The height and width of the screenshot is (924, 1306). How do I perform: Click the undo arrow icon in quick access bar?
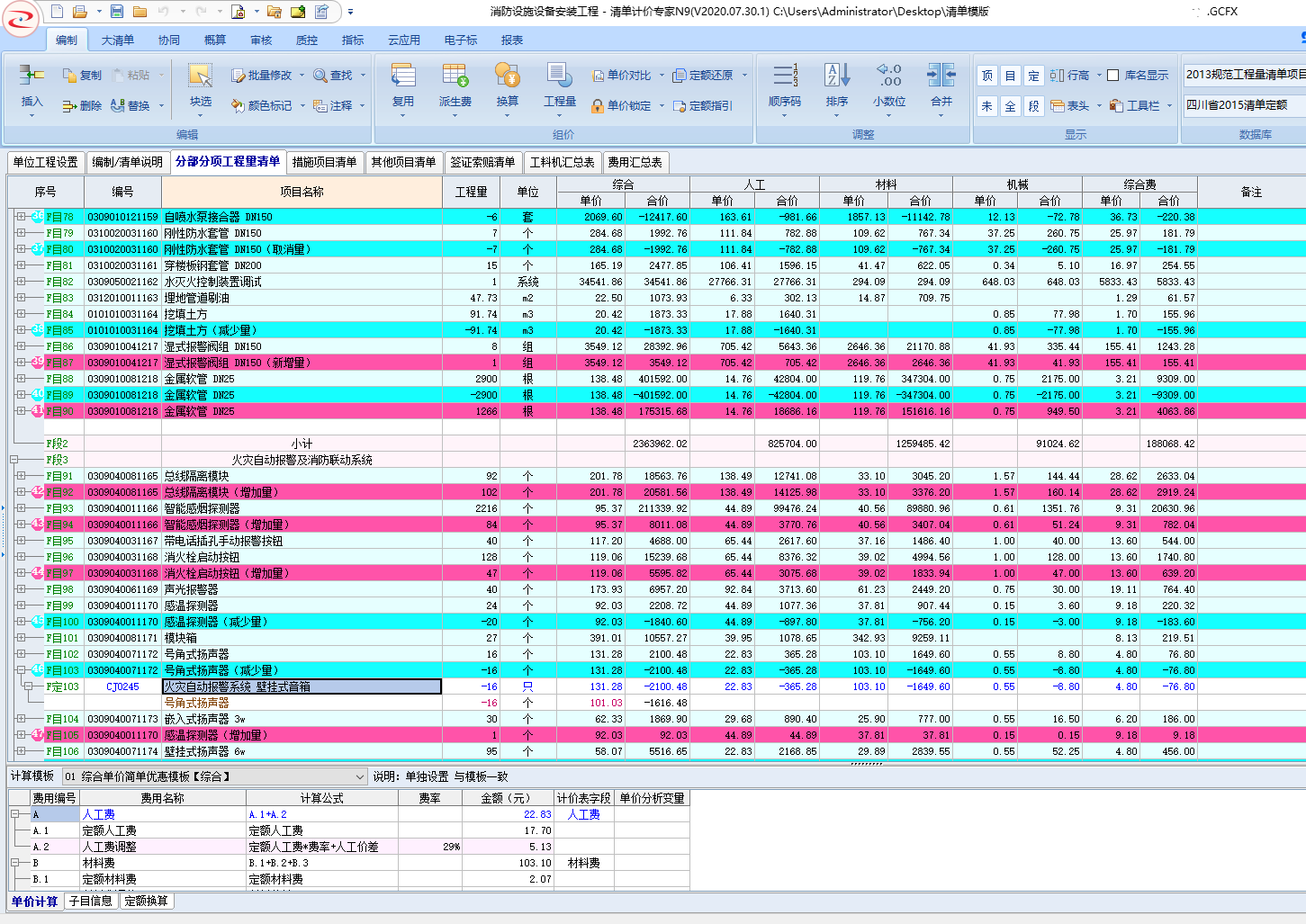point(163,12)
